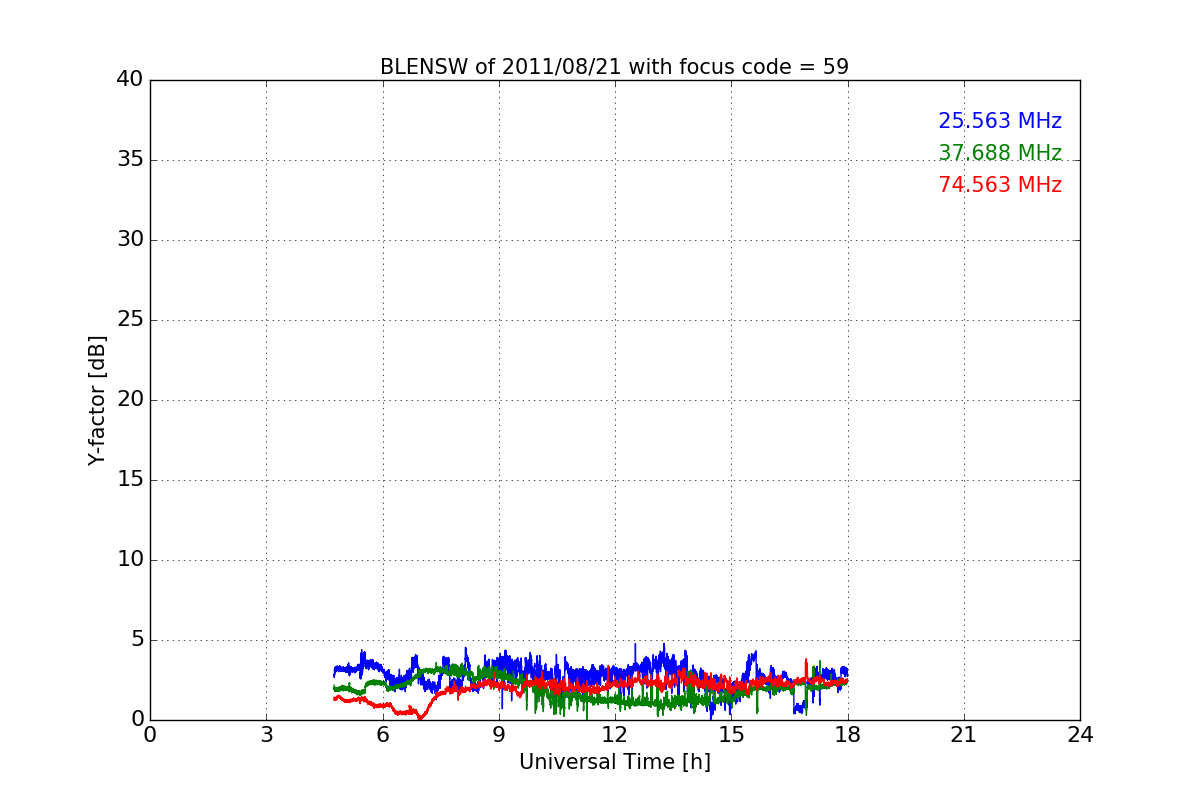Click y-axis tick label '25'
1200x800 pixels.
click(x=130, y=320)
